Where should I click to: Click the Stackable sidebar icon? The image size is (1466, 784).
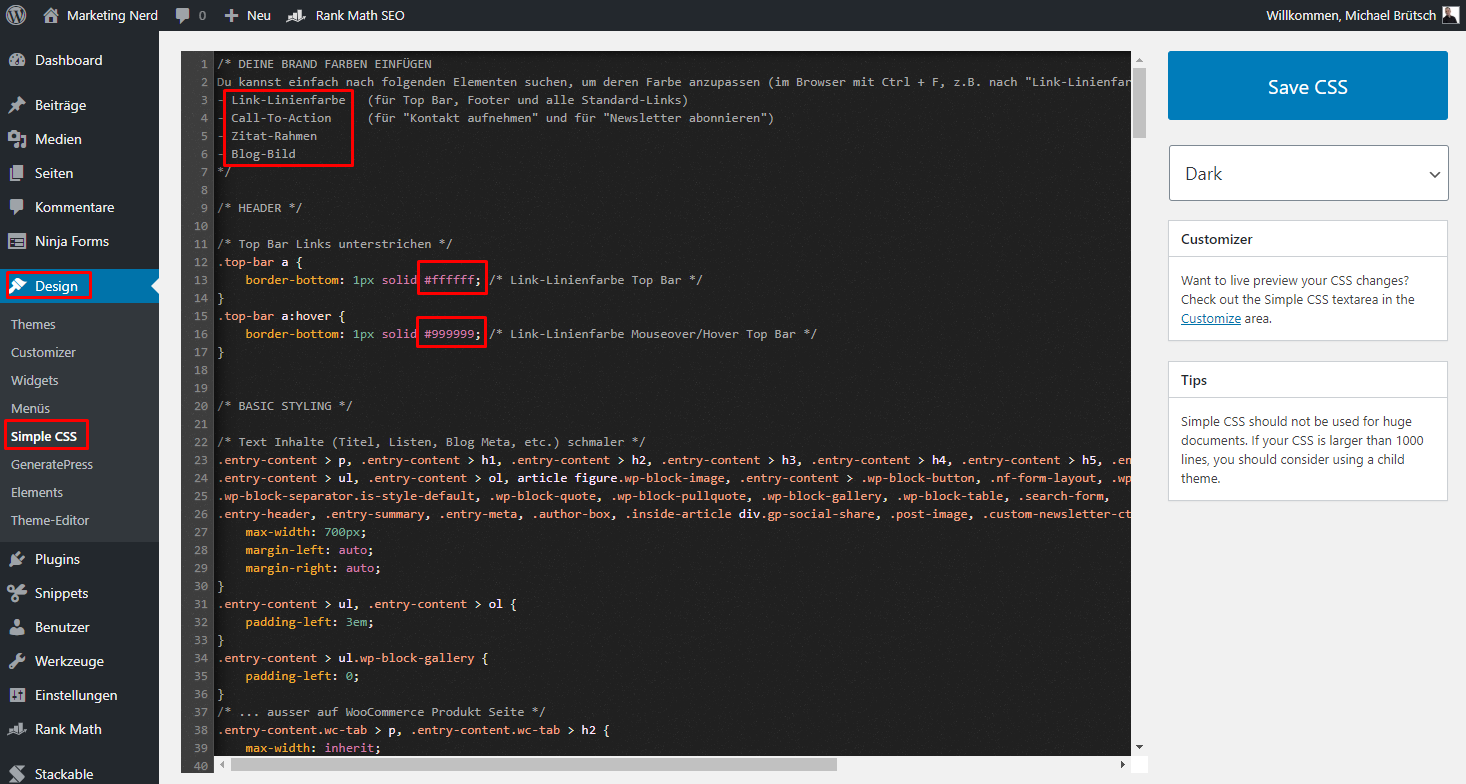pyautogui.click(x=17, y=773)
